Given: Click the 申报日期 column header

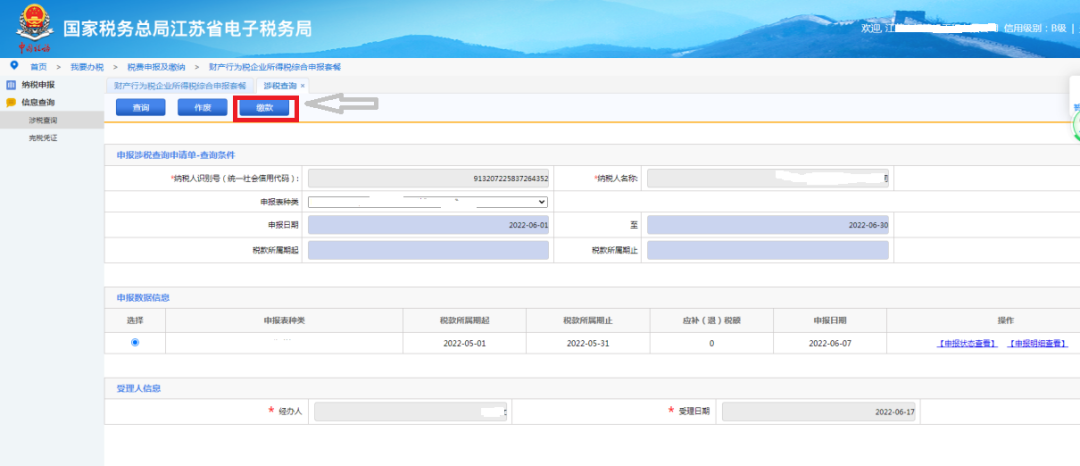Looking at the screenshot, I should pyautogui.click(x=830, y=321).
